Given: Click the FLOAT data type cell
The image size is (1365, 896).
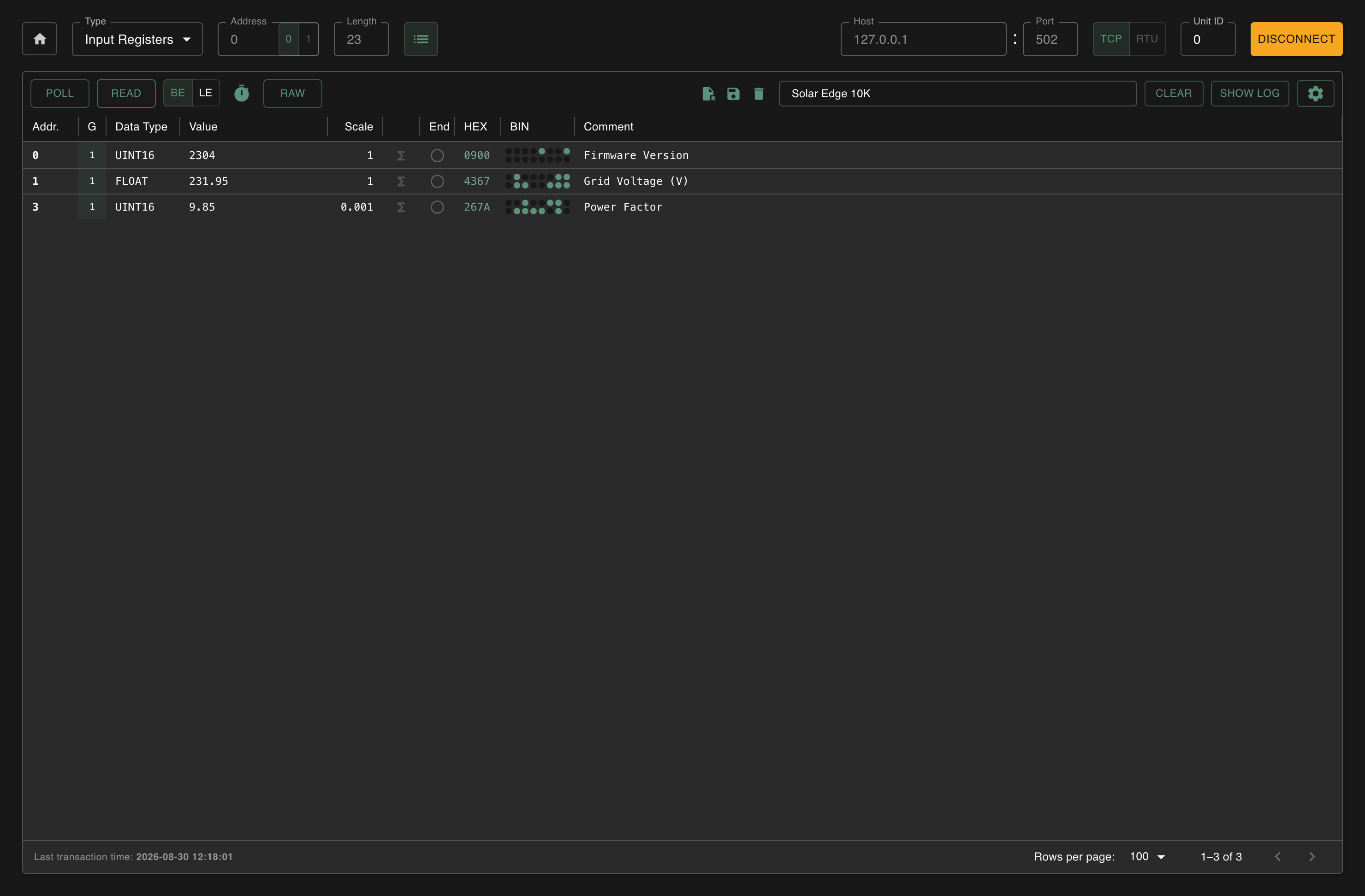Looking at the screenshot, I should coord(131,181).
